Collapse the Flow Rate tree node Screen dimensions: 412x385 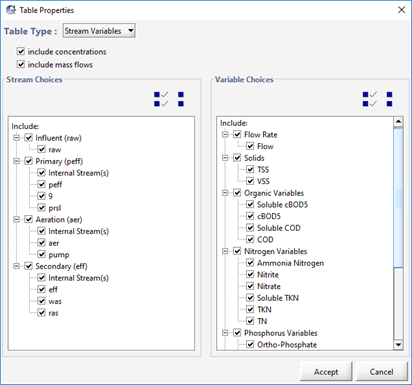[x=225, y=134]
